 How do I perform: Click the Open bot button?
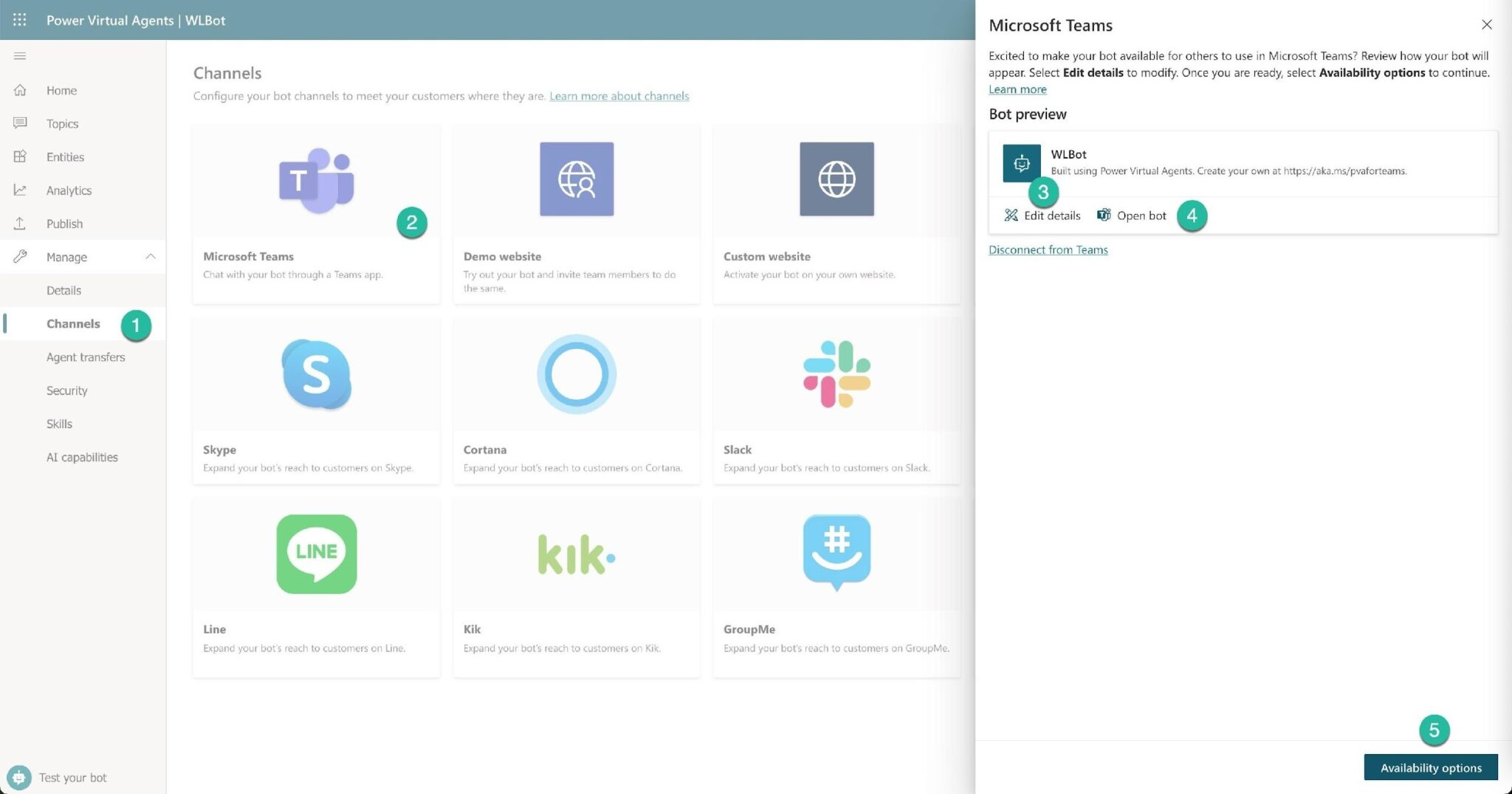(x=1132, y=215)
